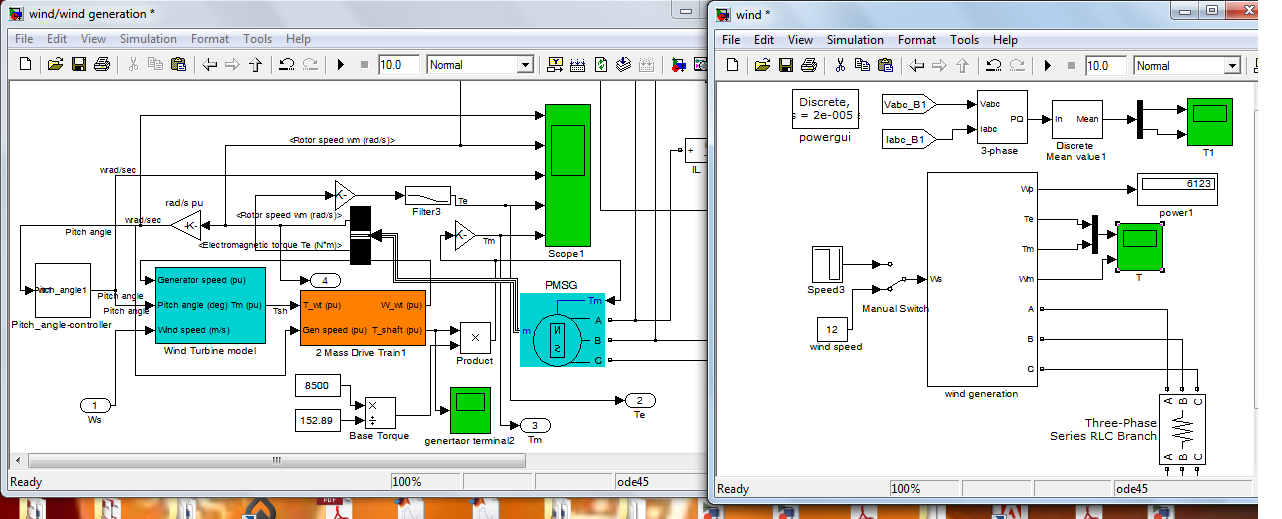Click Cut scissors icon in wind window
1282x519 pixels.
click(840, 65)
